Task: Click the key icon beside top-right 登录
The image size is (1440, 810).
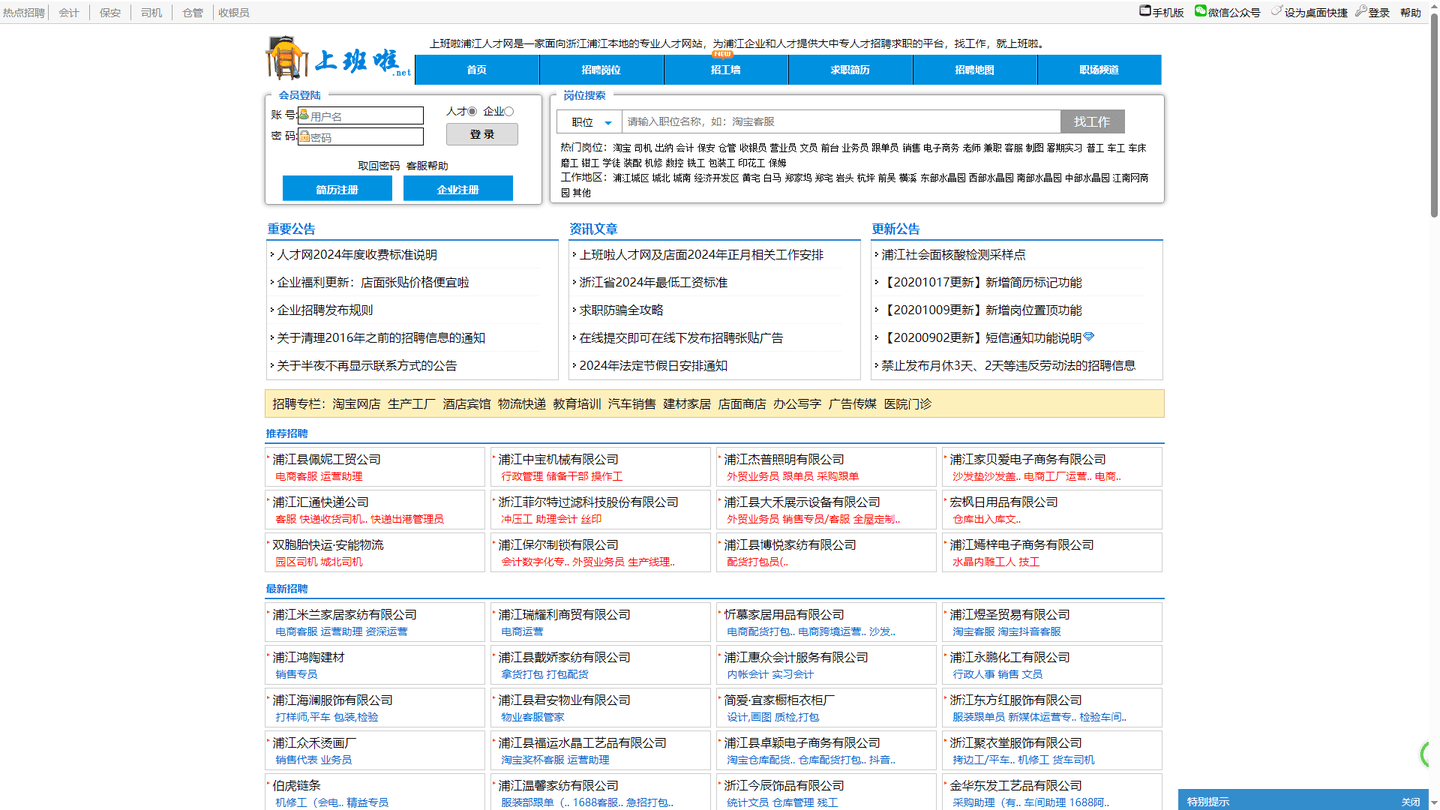Action: click(1361, 11)
